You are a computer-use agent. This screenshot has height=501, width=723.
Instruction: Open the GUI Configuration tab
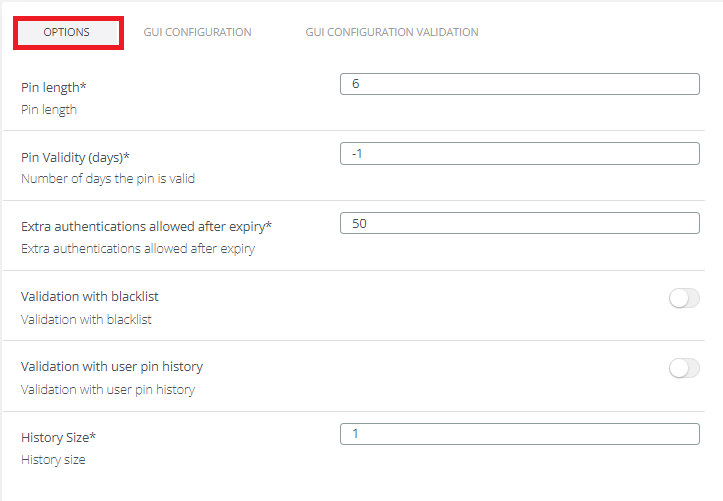[197, 32]
